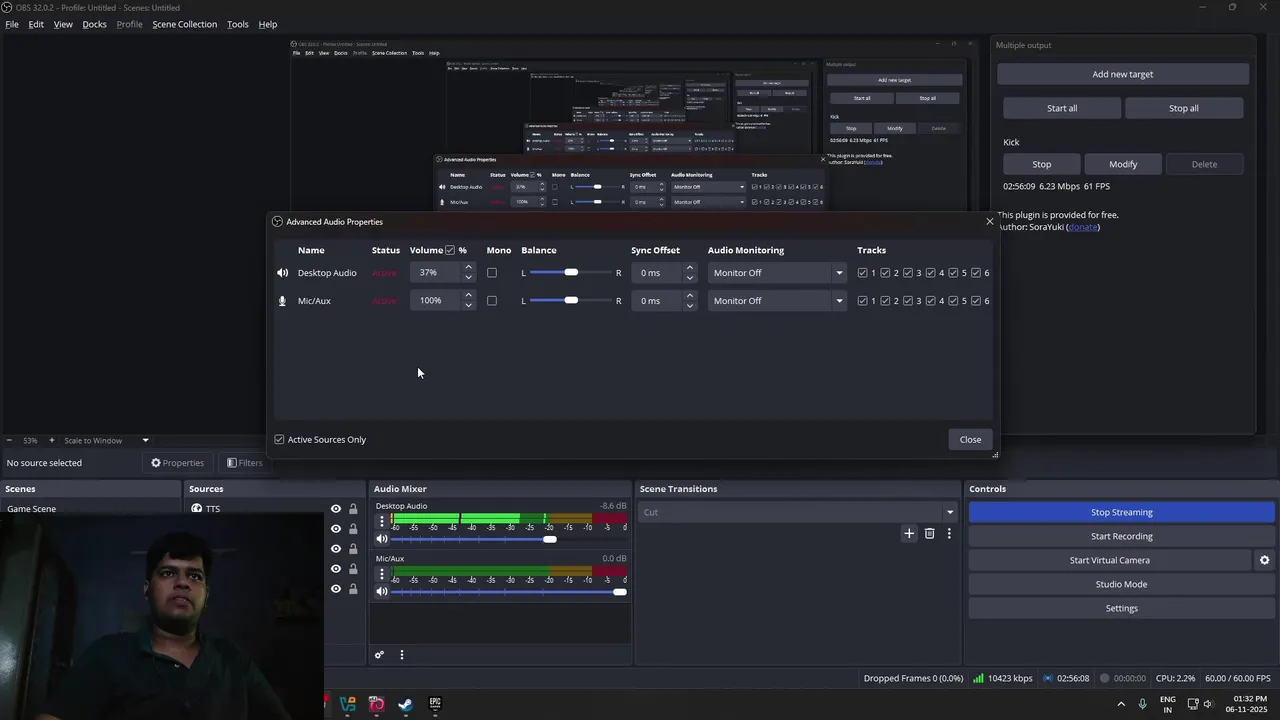The width and height of the screenshot is (1280, 720).
Task: Mute Desktop Audio in the Audio Mixer
Action: (x=381, y=539)
